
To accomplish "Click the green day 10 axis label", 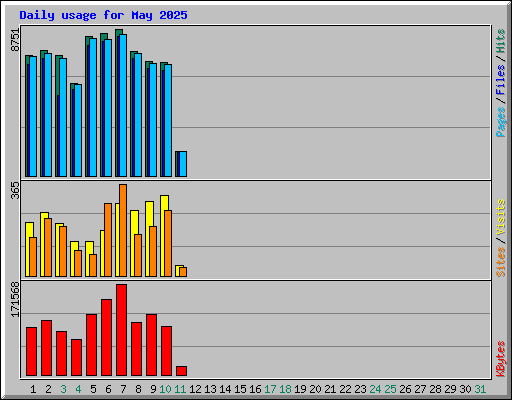I will coord(165,389).
